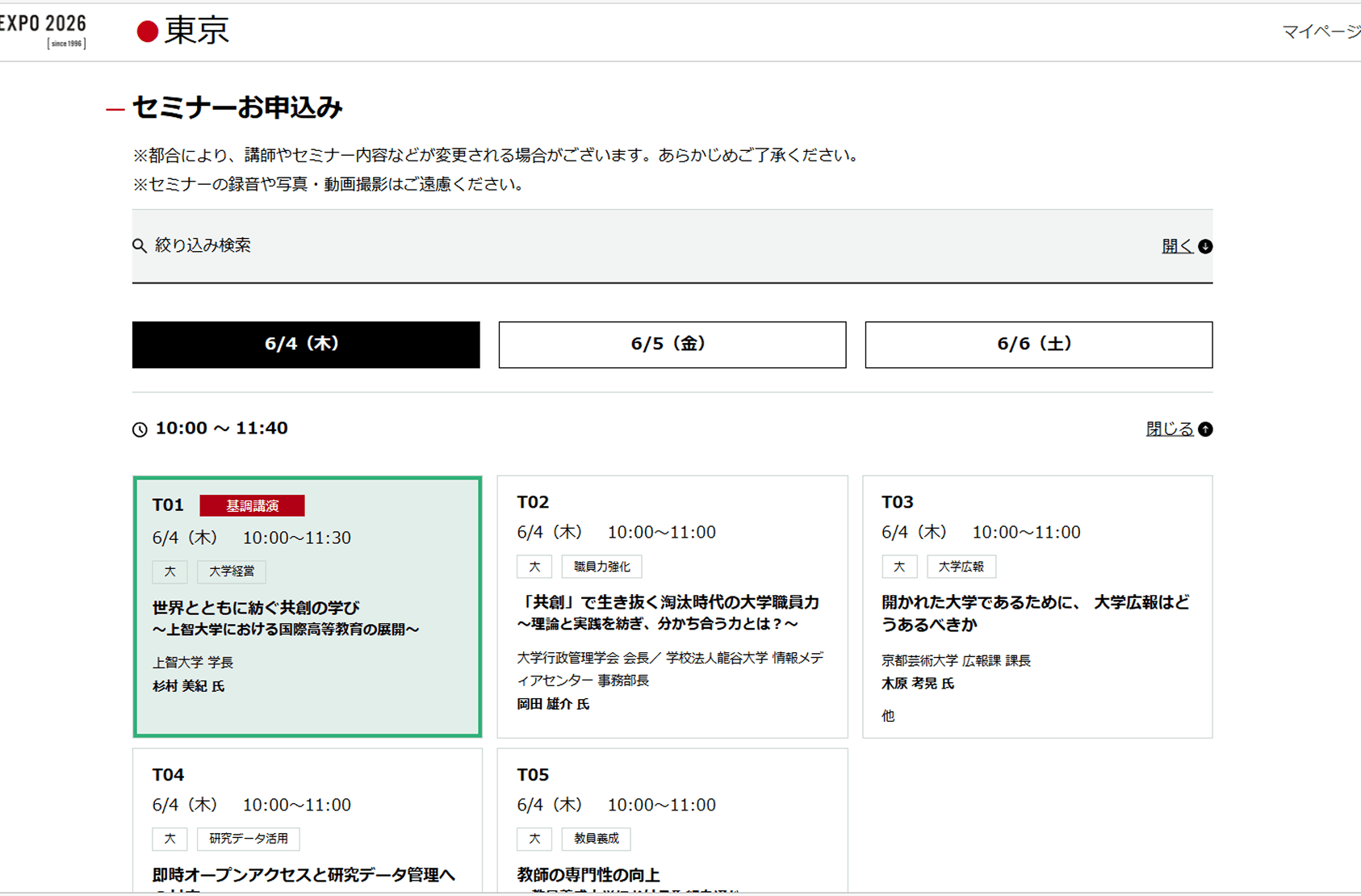Click the 職員力強化 tag on T02
1361x896 pixels.
tap(601, 567)
